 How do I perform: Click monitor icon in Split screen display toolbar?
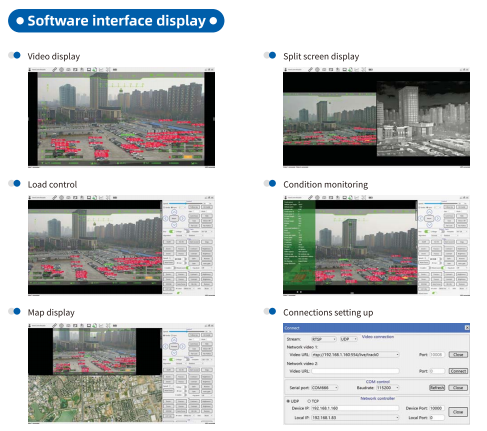(x=344, y=69)
